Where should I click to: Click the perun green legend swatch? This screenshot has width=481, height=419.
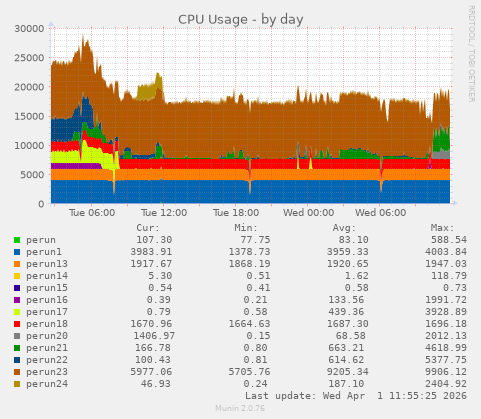[x=17, y=240]
